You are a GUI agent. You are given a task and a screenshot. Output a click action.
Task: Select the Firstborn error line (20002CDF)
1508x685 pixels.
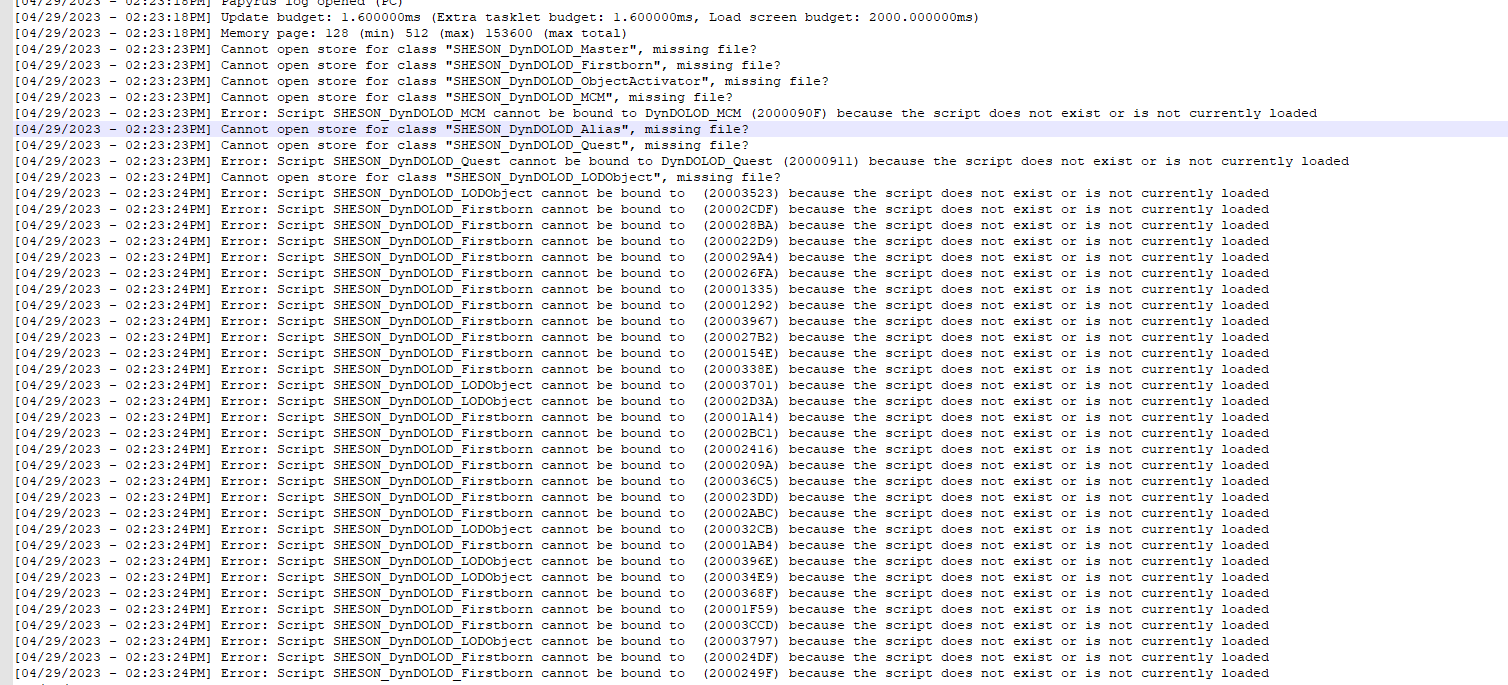[642, 209]
